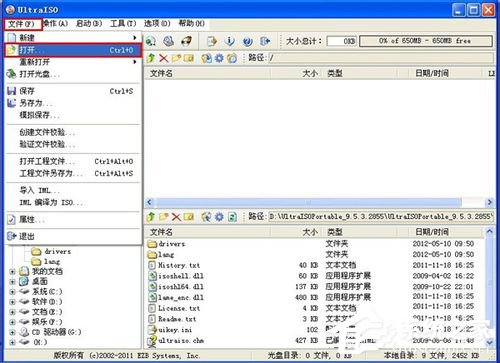500x363 pixels.
Task: Click the exit door icon in the toolbar
Action: tap(265, 41)
